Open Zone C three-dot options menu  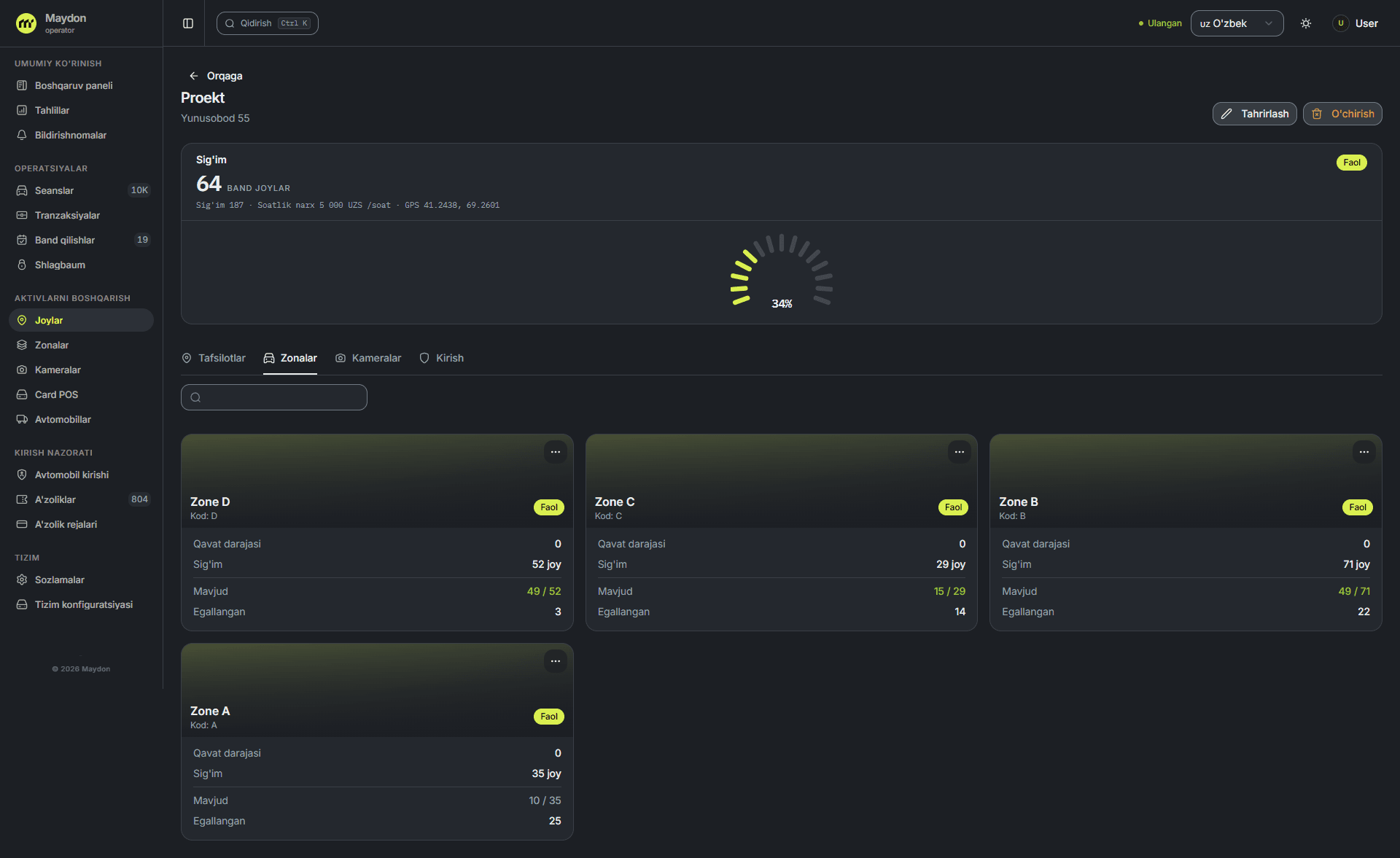[x=960, y=452]
